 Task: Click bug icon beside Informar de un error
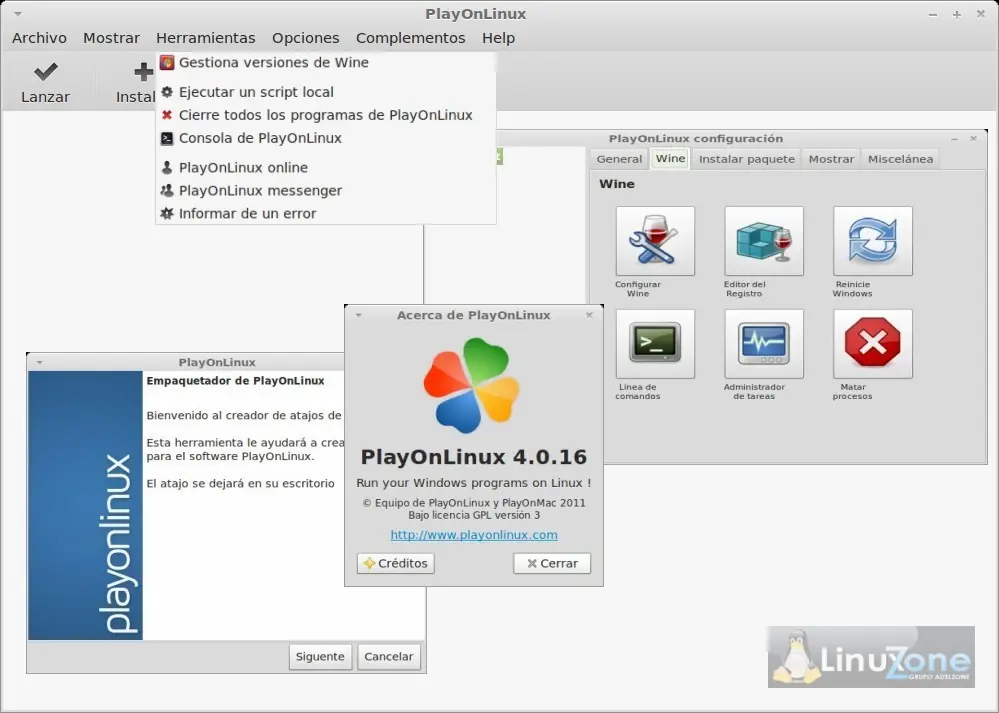[x=167, y=213]
